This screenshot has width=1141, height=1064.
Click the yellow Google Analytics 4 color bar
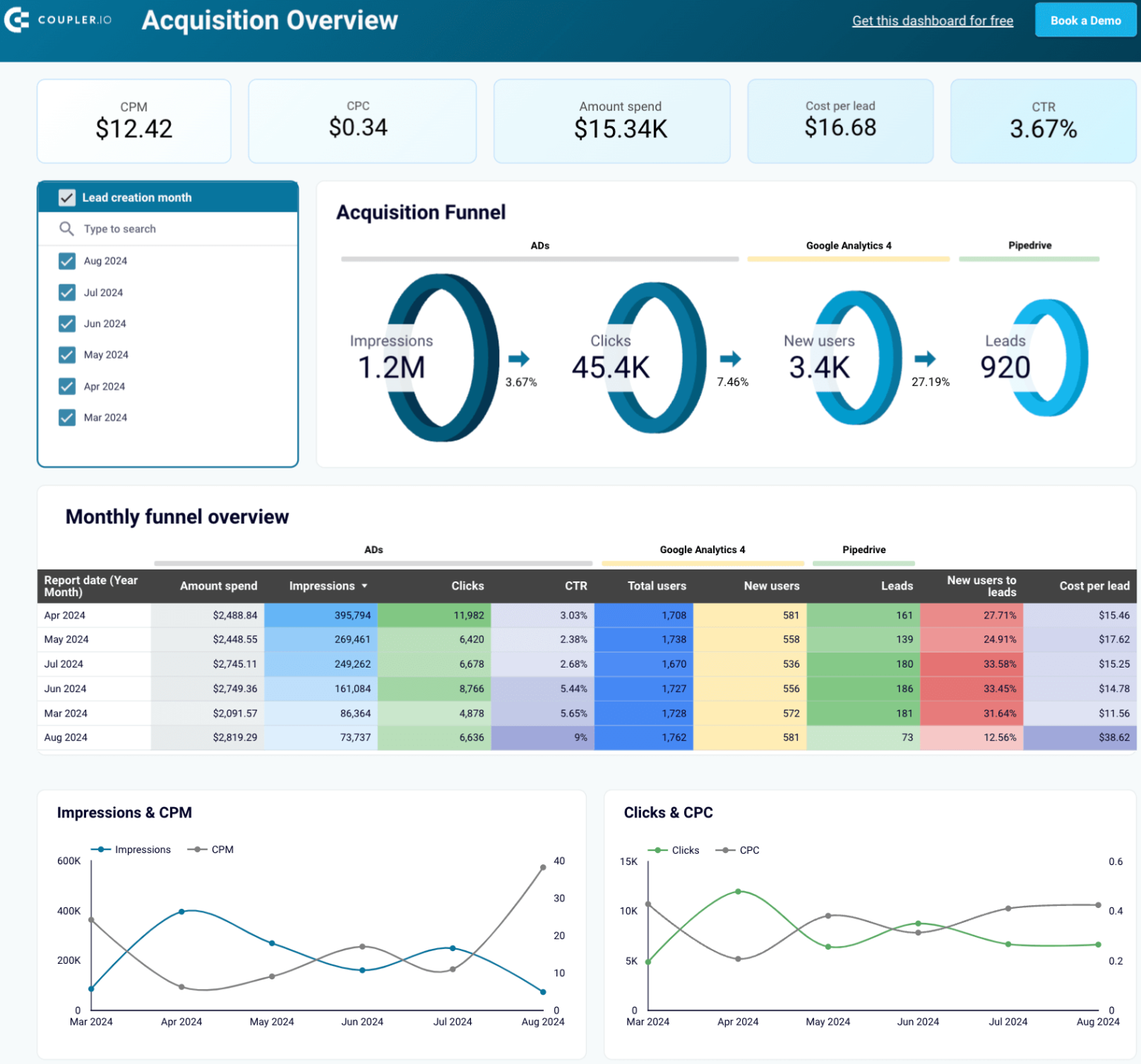(x=848, y=258)
